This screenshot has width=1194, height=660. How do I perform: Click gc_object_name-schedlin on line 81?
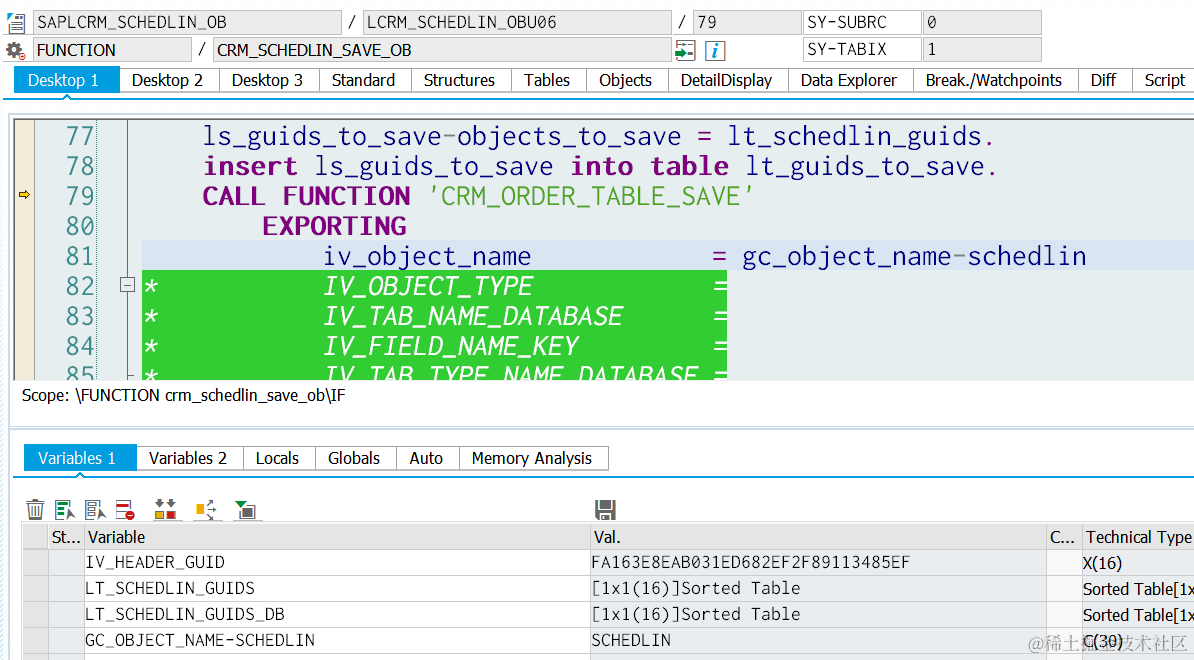coord(914,257)
